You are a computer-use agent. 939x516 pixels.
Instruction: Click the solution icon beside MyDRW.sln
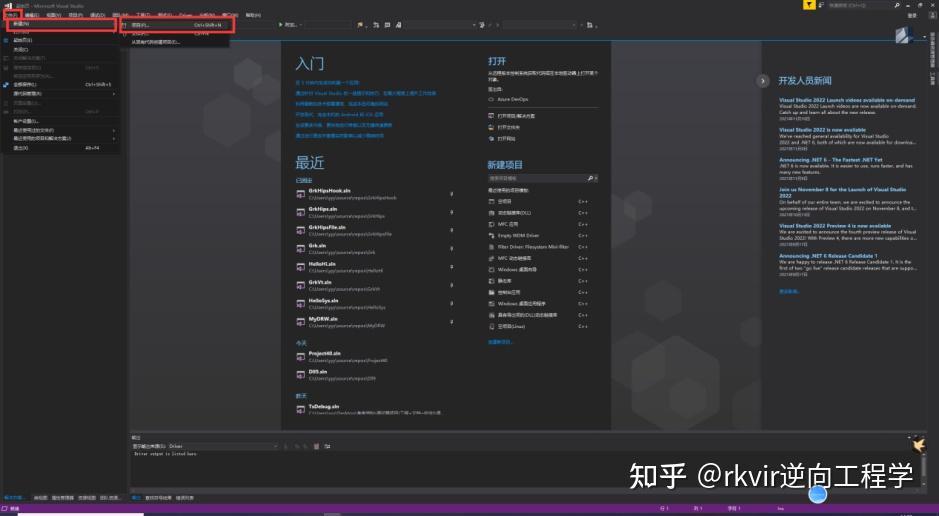(301, 322)
